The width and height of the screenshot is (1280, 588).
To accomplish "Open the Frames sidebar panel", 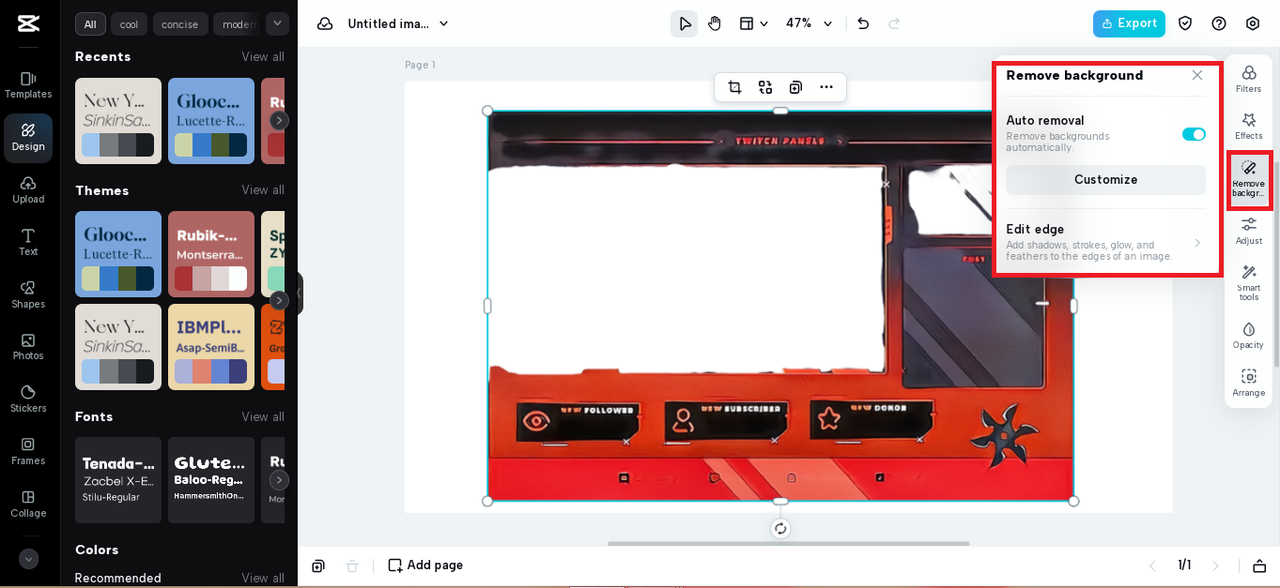I will pyautogui.click(x=28, y=452).
